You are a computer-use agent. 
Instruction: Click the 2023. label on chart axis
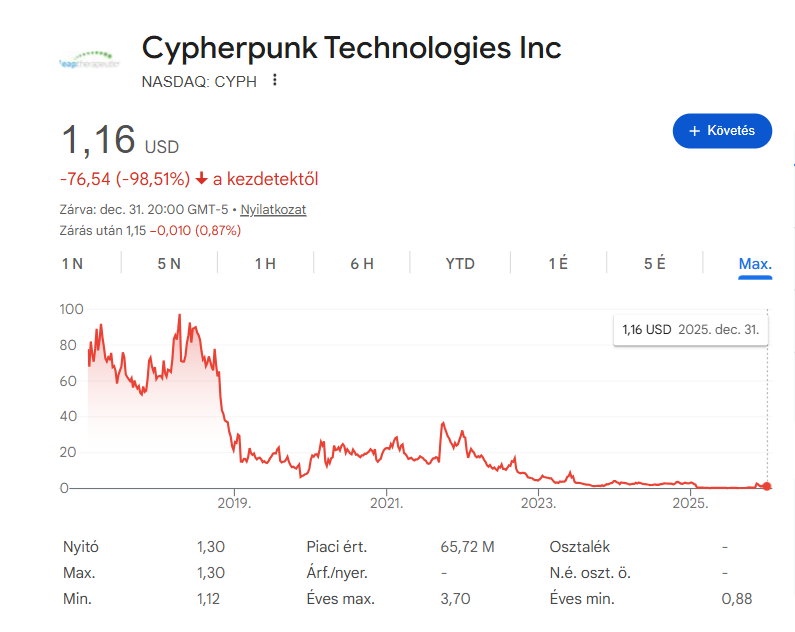pos(539,503)
